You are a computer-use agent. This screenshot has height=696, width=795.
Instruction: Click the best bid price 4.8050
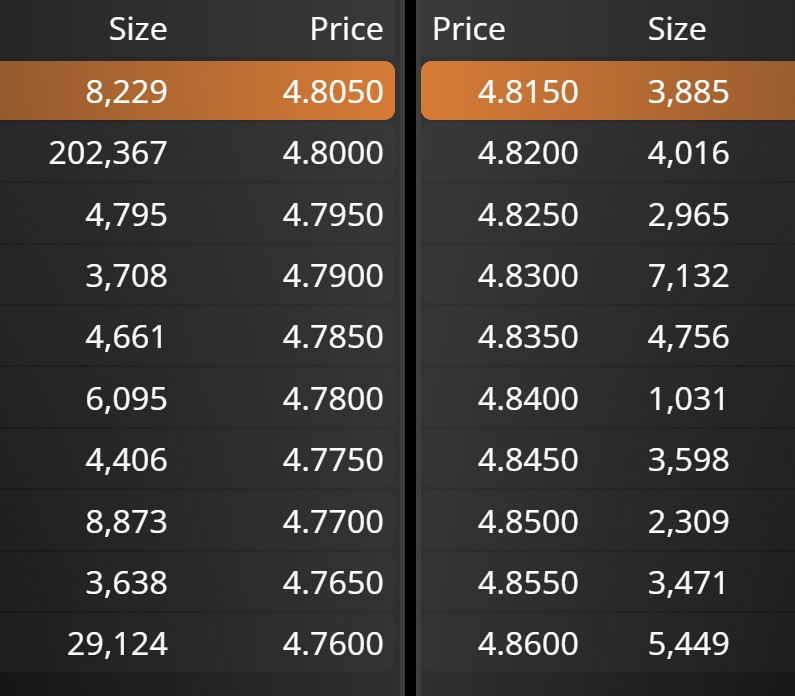(332, 92)
